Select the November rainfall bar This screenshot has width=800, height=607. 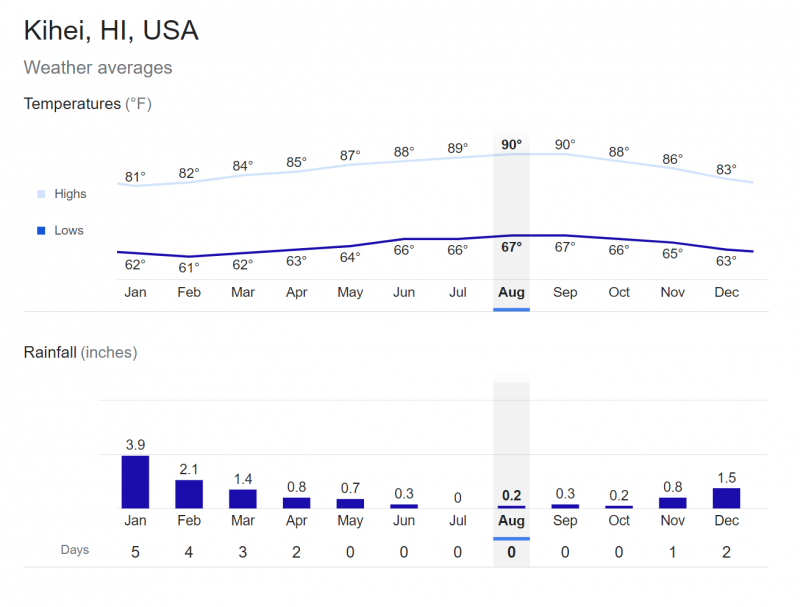tap(672, 503)
